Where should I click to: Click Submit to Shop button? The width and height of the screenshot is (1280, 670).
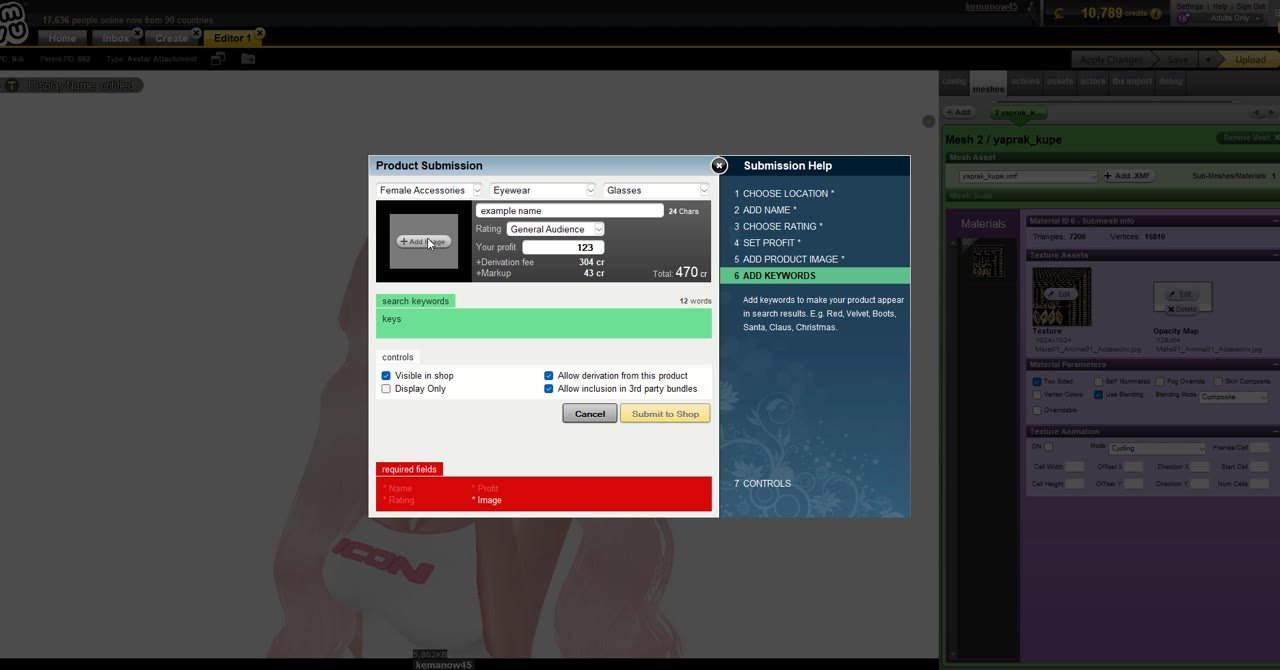(665, 414)
